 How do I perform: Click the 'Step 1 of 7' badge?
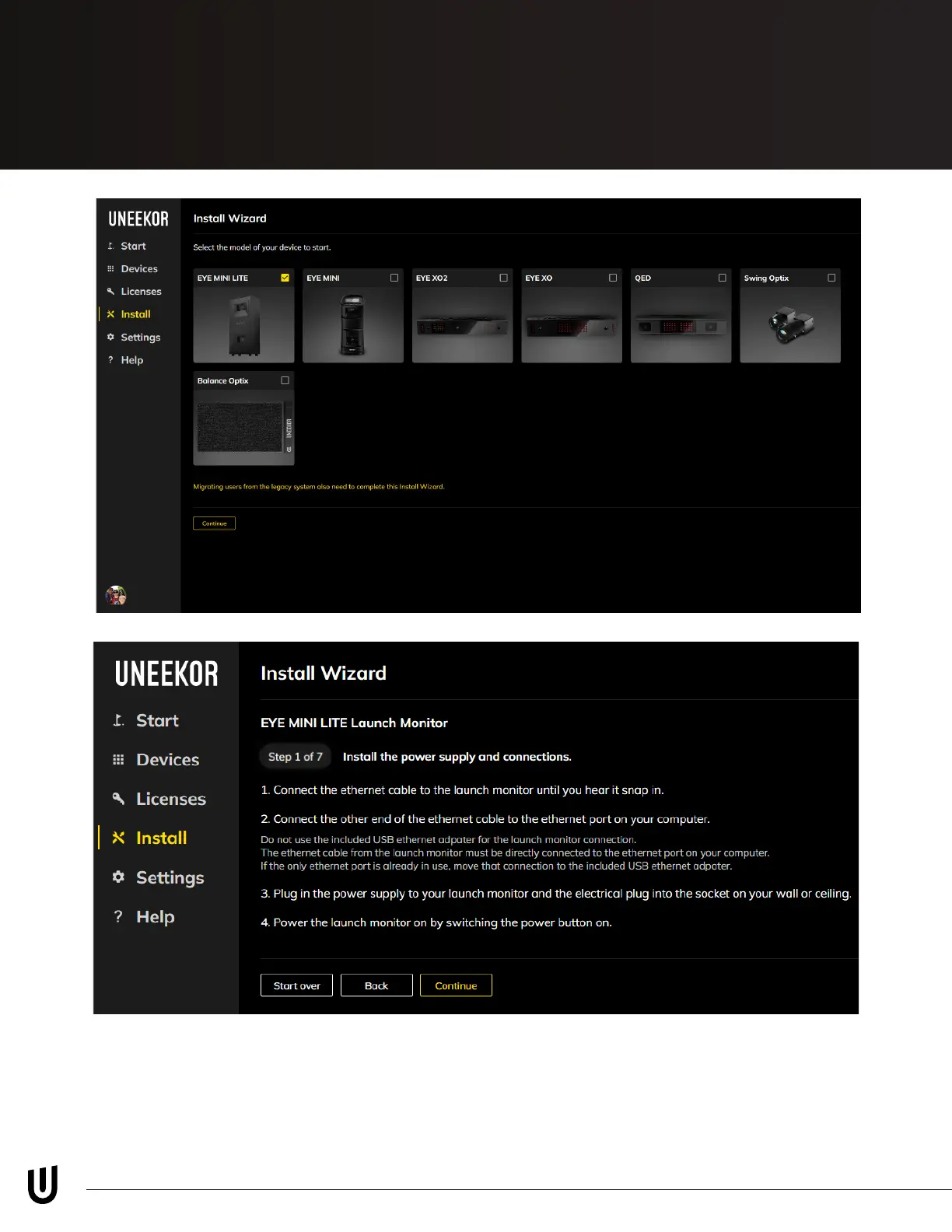(x=296, y=757)
